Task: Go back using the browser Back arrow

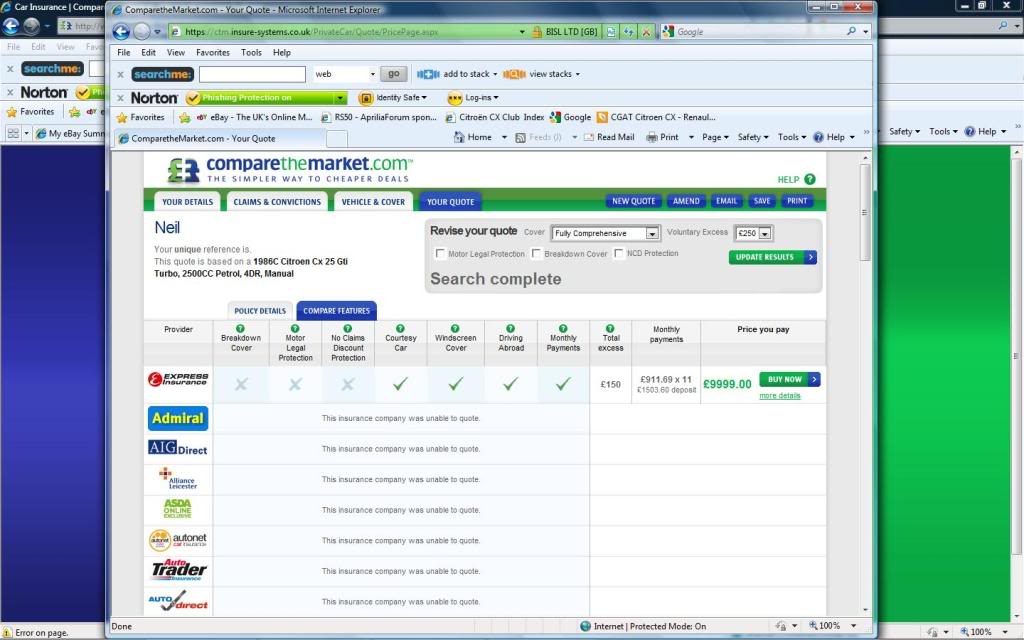Action: pyautogui.click(x=121, y=31)
